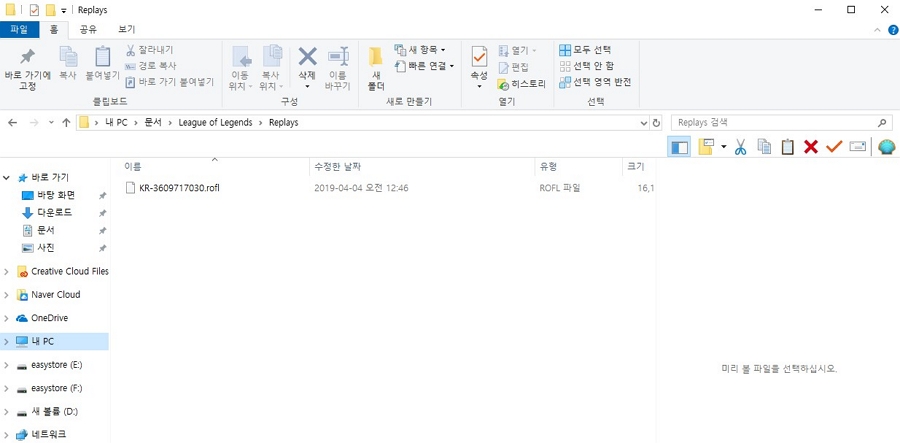Image resolution: width=900 pixels, height=443 pixels.
Task: Select 잘라내기 scissors in the ribbon
Action: click(x=149, y=50)
